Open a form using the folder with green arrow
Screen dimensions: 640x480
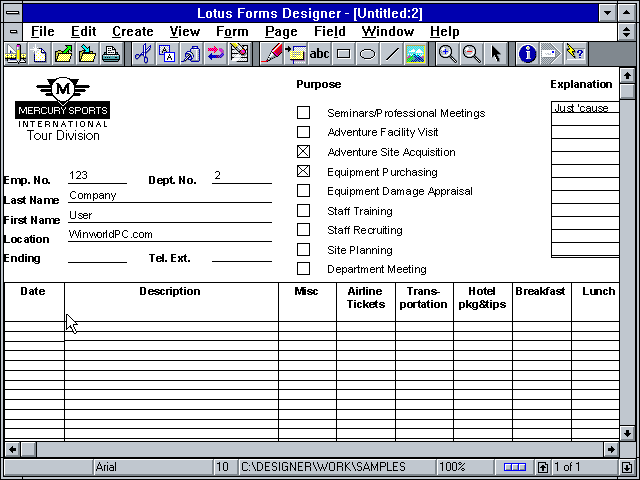pos(63,54)
